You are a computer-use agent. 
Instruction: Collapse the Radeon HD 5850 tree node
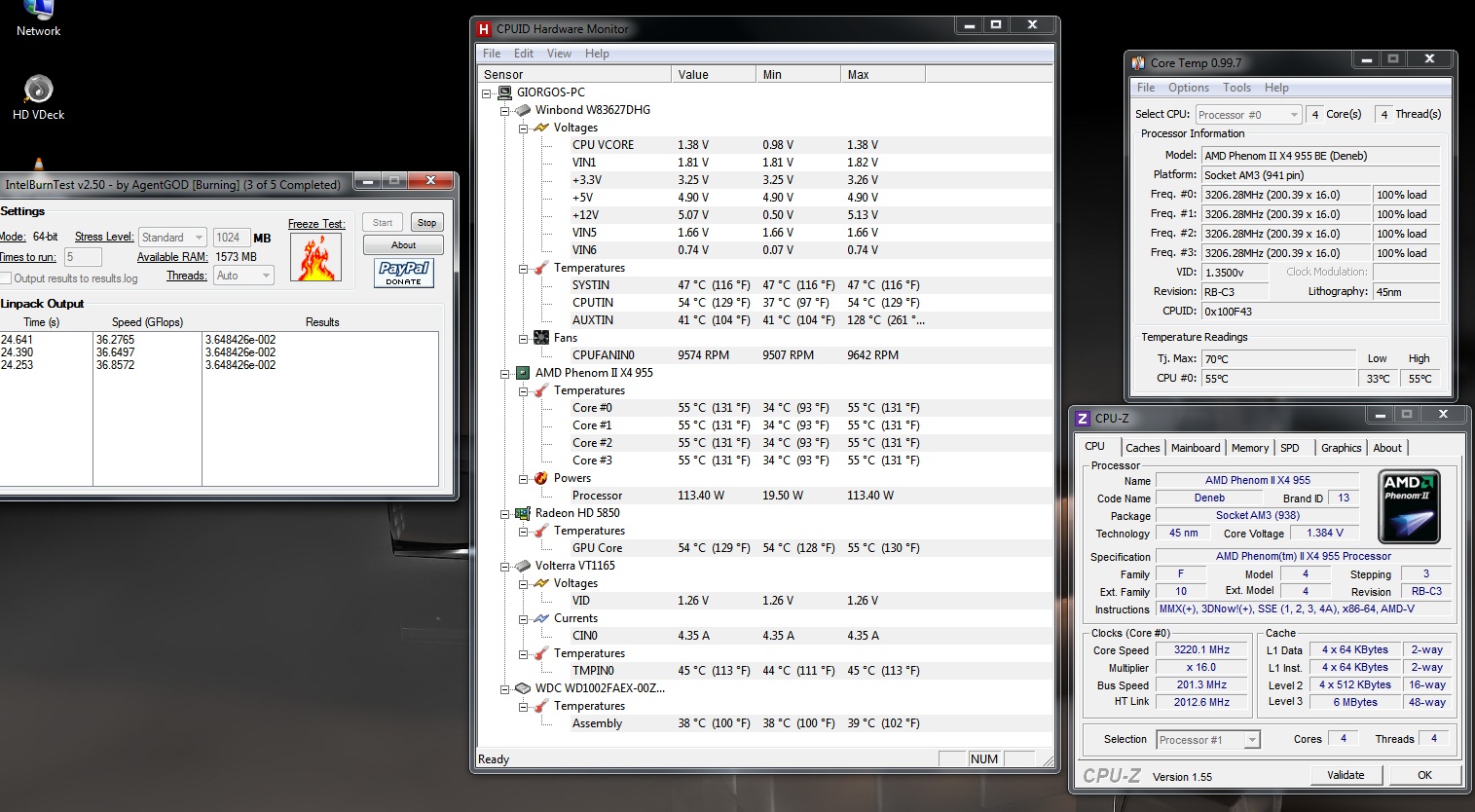click(x=505, y=514)
